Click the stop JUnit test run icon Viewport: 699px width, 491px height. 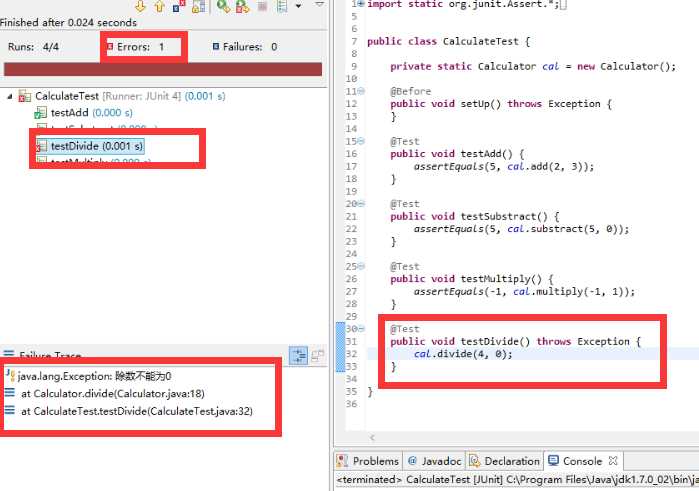pos(263,6)
